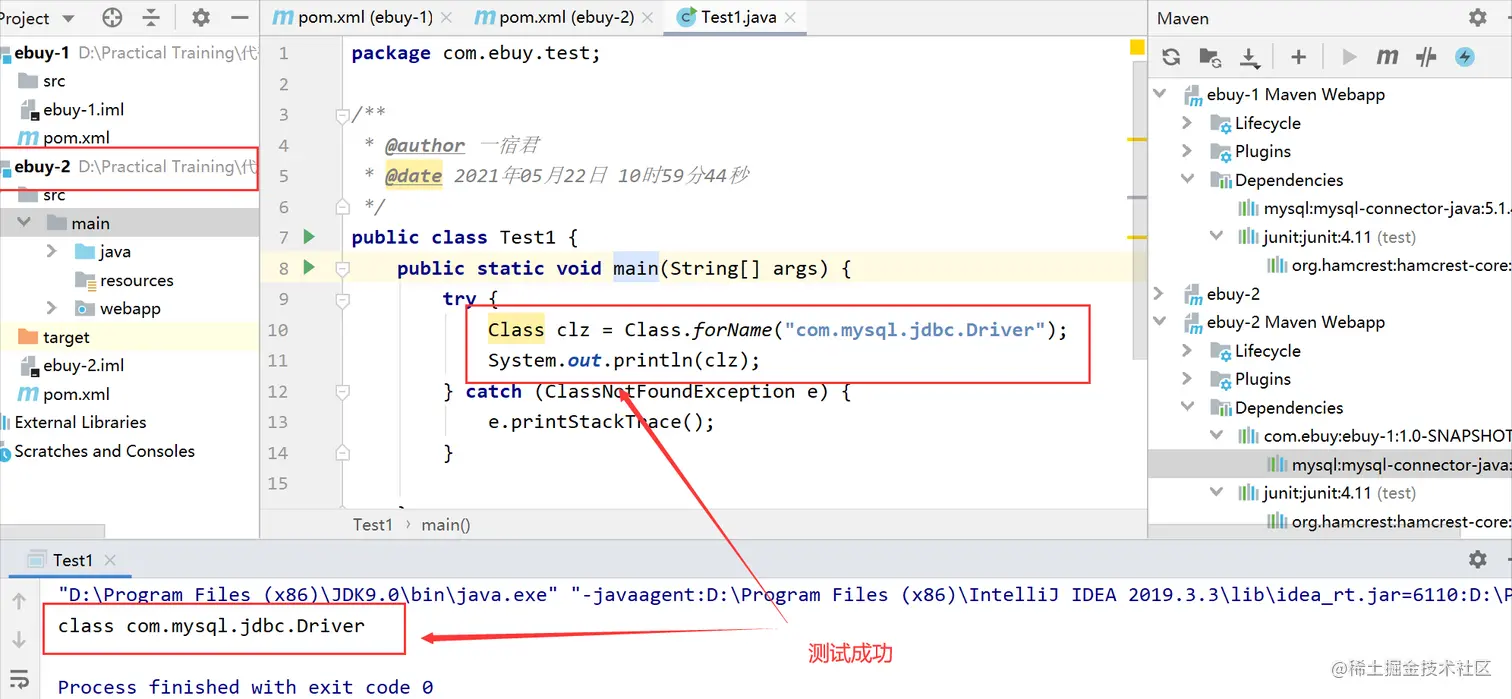Screen dimensions: 1512x699
Task: Collapse com.ebuy:ebuy-1:1.0-SNAPSHOT dependency
Action: 1216,436
